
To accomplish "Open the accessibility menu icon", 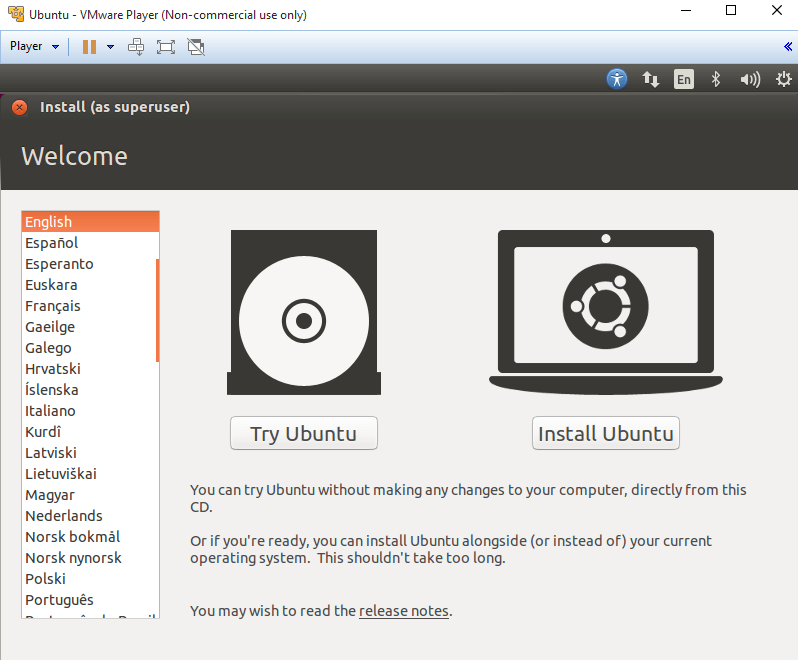I will tap(617, 79).
